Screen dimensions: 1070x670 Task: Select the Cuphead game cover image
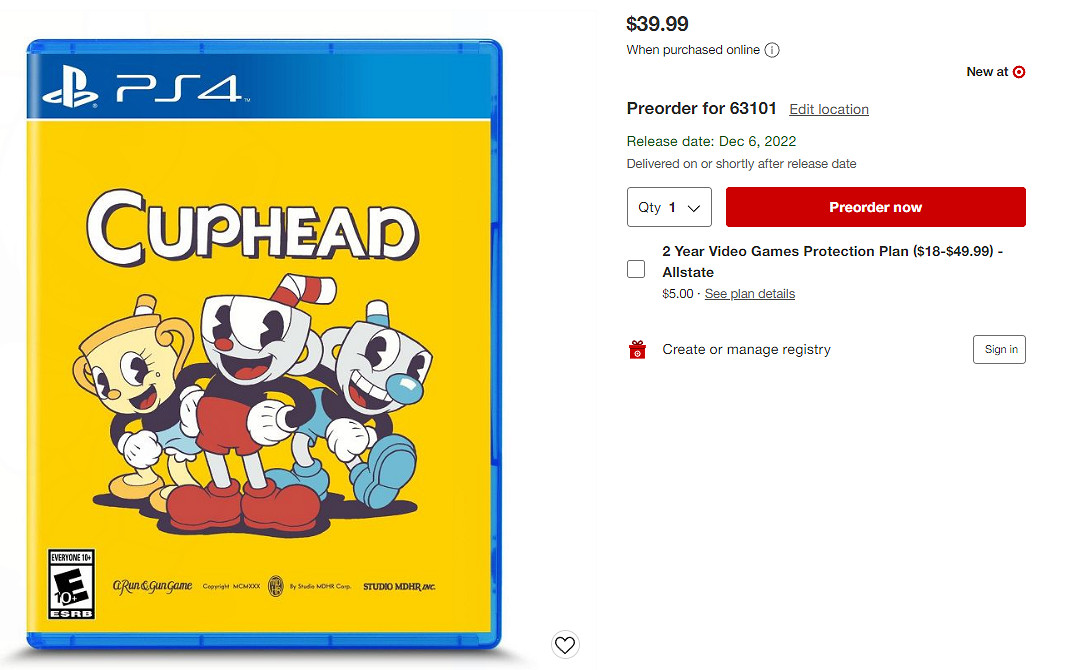[x=264, y=344]
